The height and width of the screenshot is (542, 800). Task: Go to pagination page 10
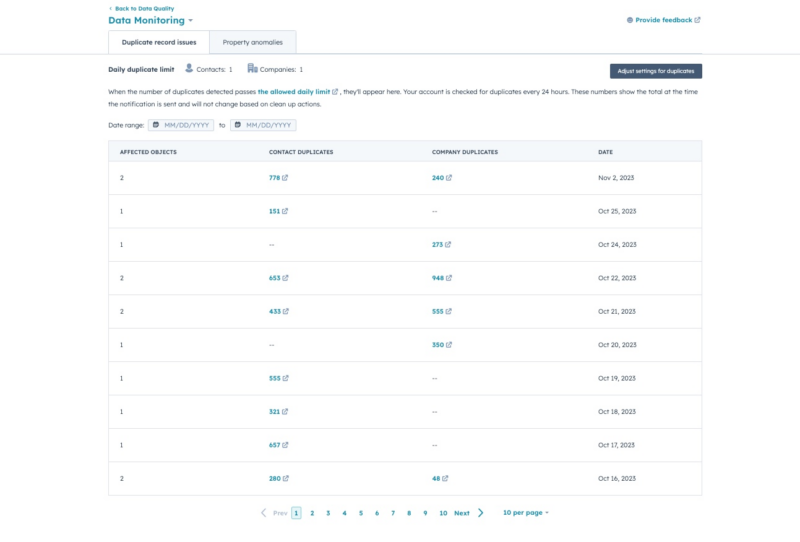tap(443, 513)
